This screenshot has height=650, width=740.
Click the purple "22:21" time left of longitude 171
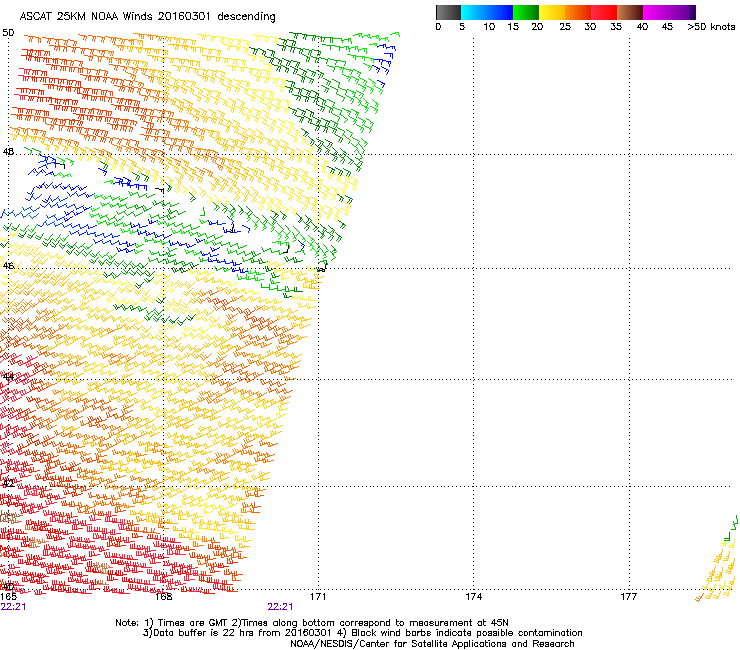[x=280, y=607]
